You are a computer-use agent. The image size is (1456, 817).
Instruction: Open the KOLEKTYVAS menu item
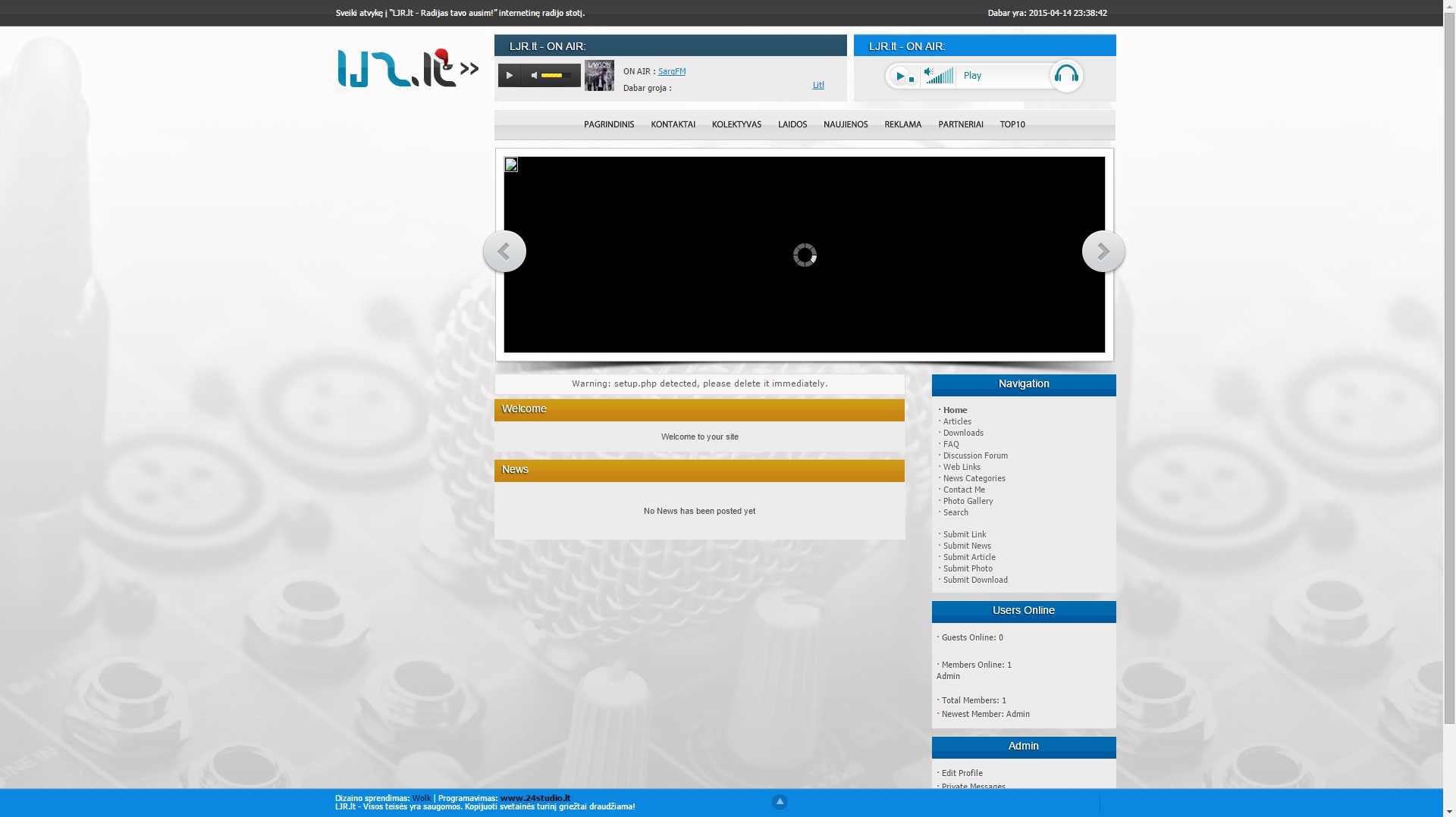(x=736, y=124)
